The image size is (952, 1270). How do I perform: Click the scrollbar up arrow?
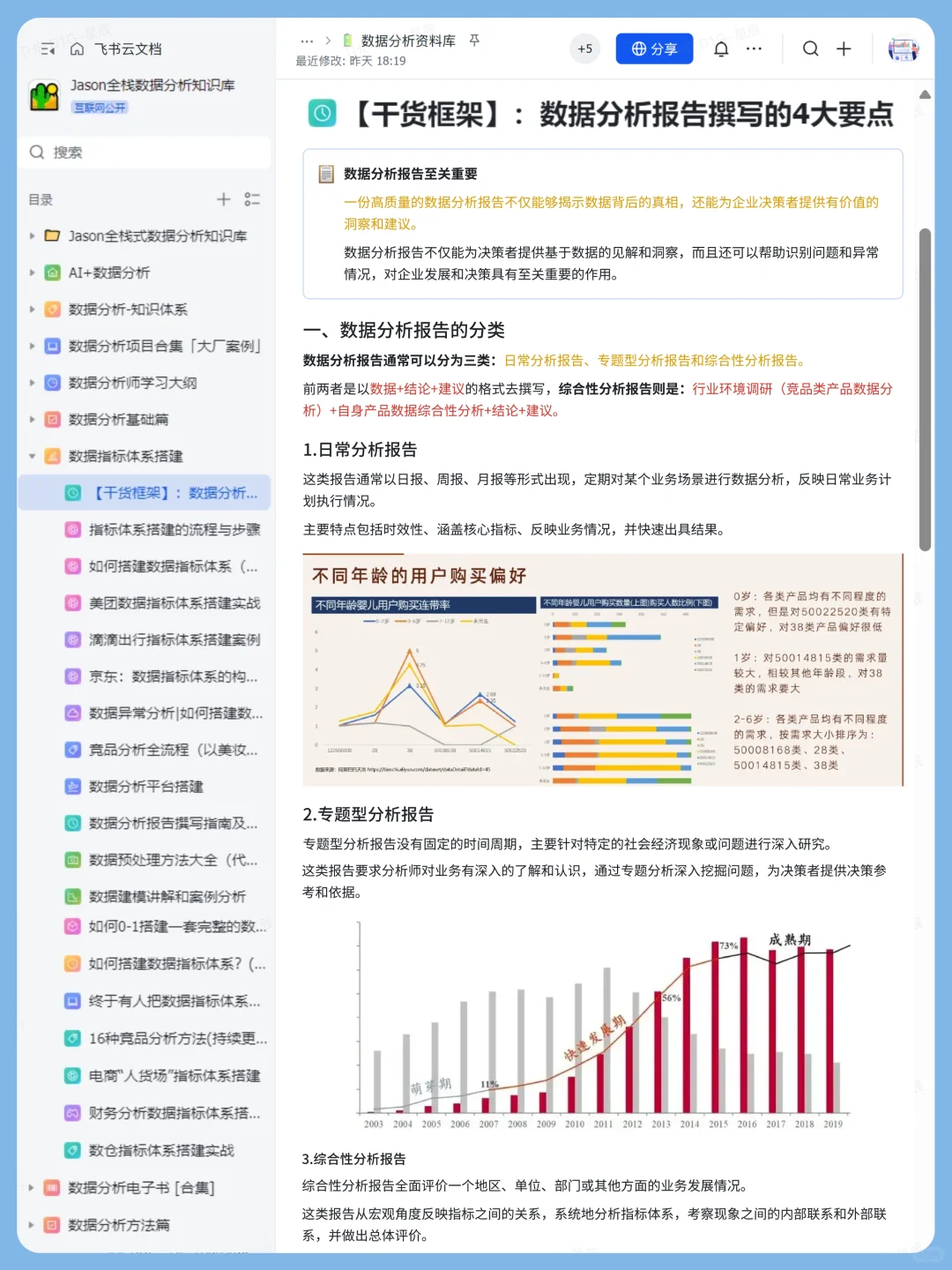(925, 94)
